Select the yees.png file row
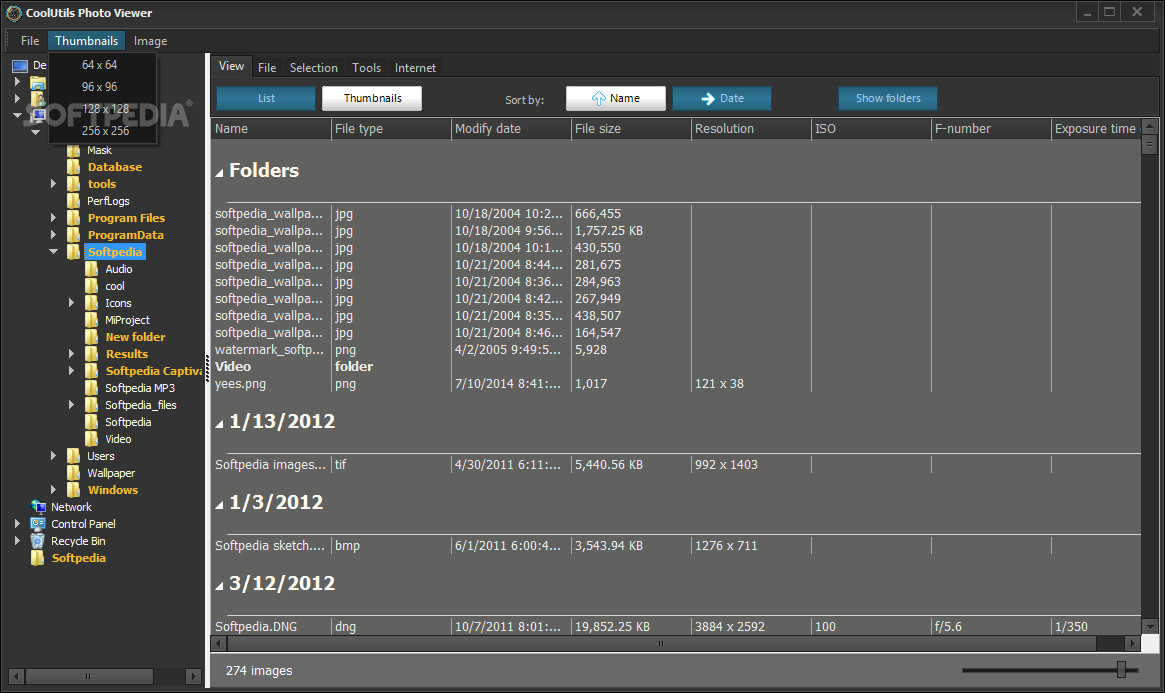The width and height of the screenshot is (1165, 693). click(676, 384)
